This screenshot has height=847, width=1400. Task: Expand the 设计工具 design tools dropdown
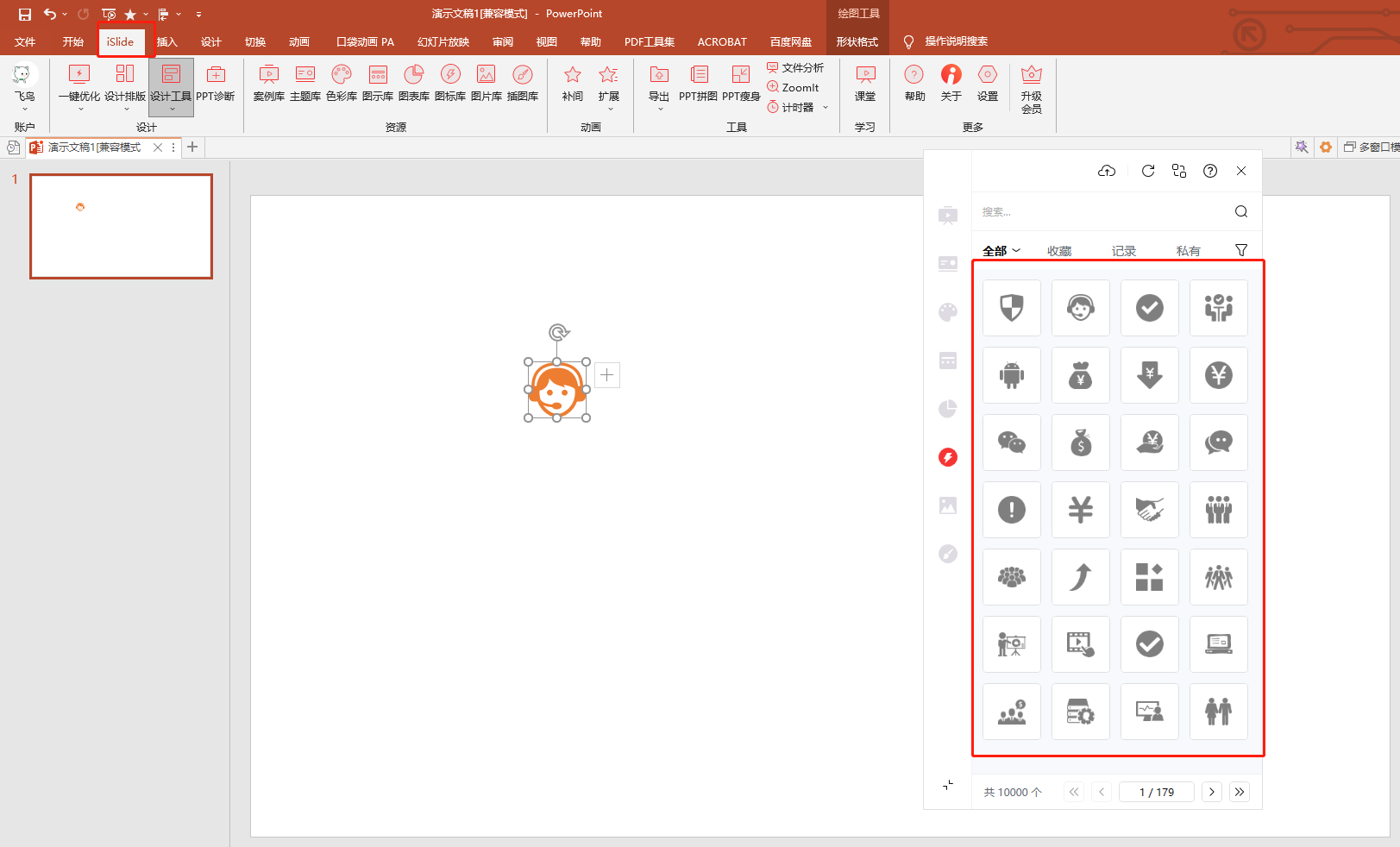click(171, 87)
